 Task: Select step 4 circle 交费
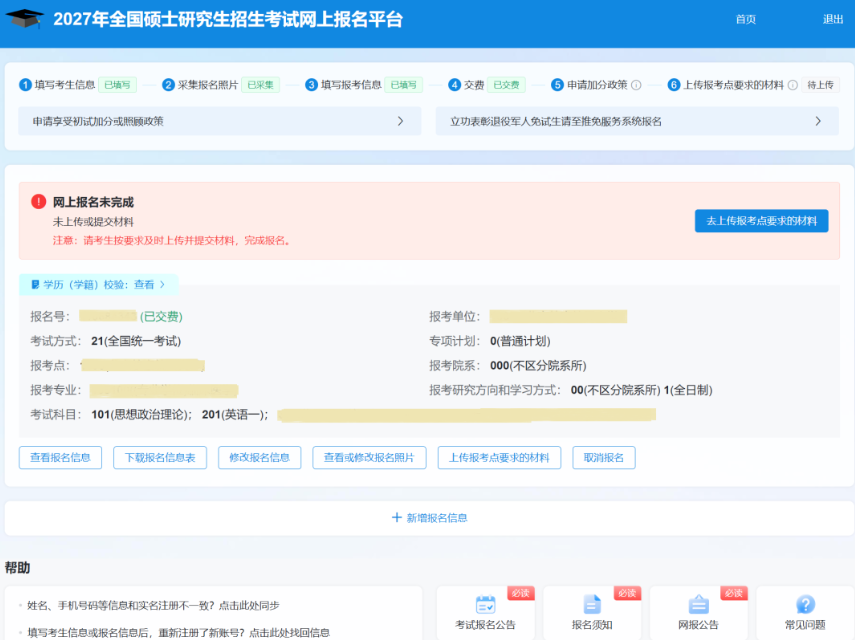tap(454, 85)
